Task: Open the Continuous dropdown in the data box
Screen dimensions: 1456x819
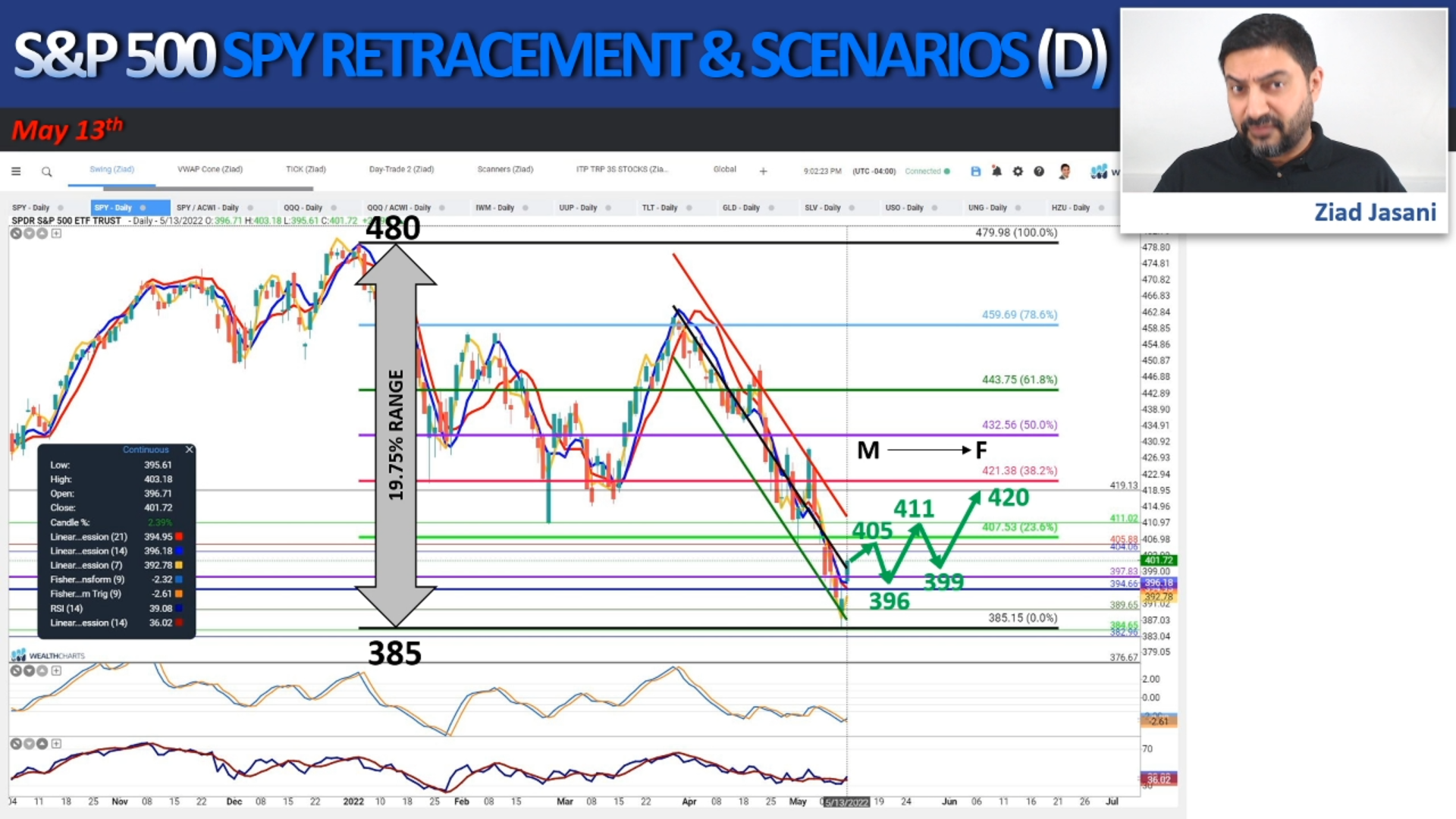Action: pyautogui.click(x=146, y=450)
